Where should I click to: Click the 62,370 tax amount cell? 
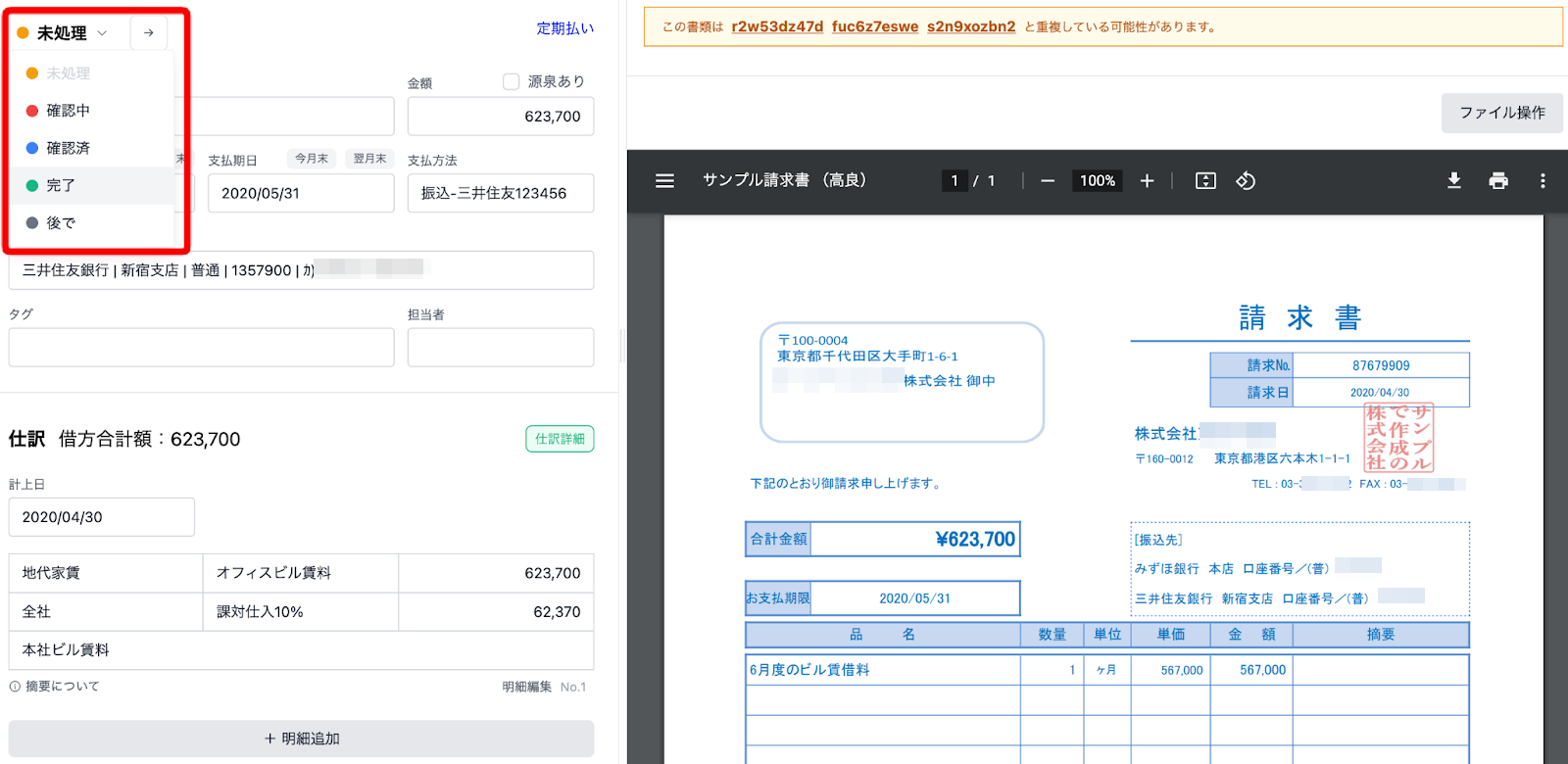coord(497,611)
